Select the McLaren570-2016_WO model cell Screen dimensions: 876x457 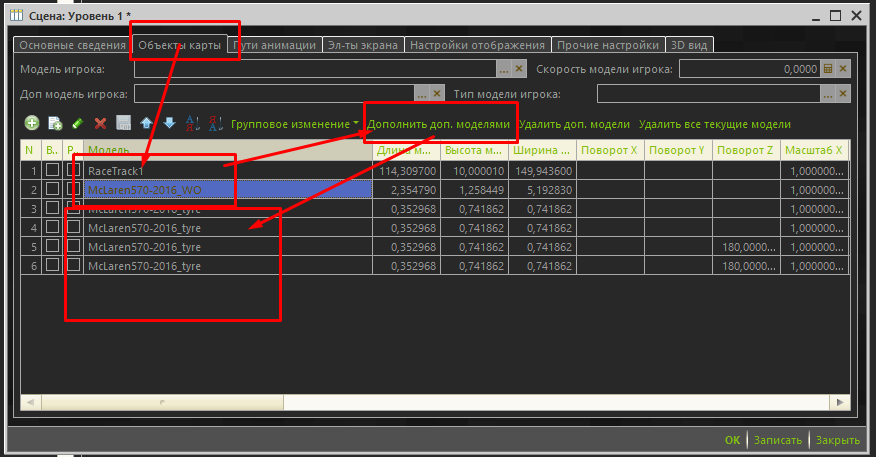click(227, 189)
